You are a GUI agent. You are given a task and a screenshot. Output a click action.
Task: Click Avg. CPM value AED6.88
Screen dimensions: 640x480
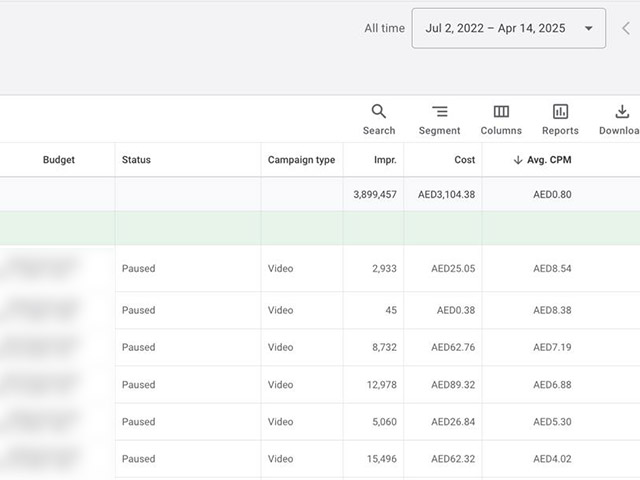tap(552, 384)
